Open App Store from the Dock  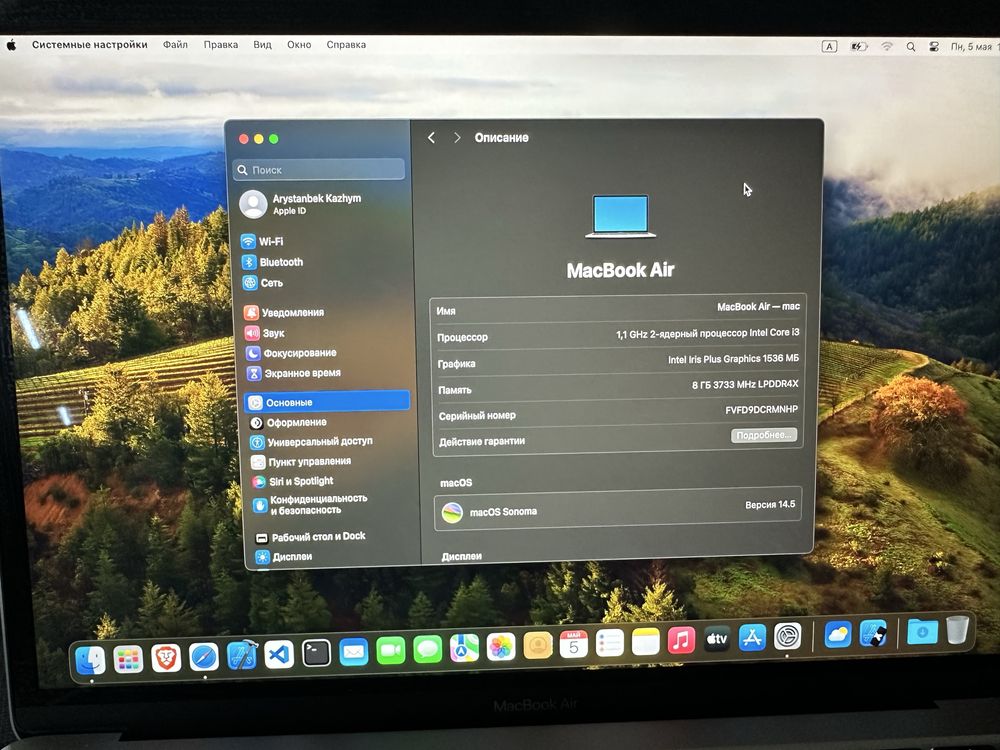pos(753,637)
